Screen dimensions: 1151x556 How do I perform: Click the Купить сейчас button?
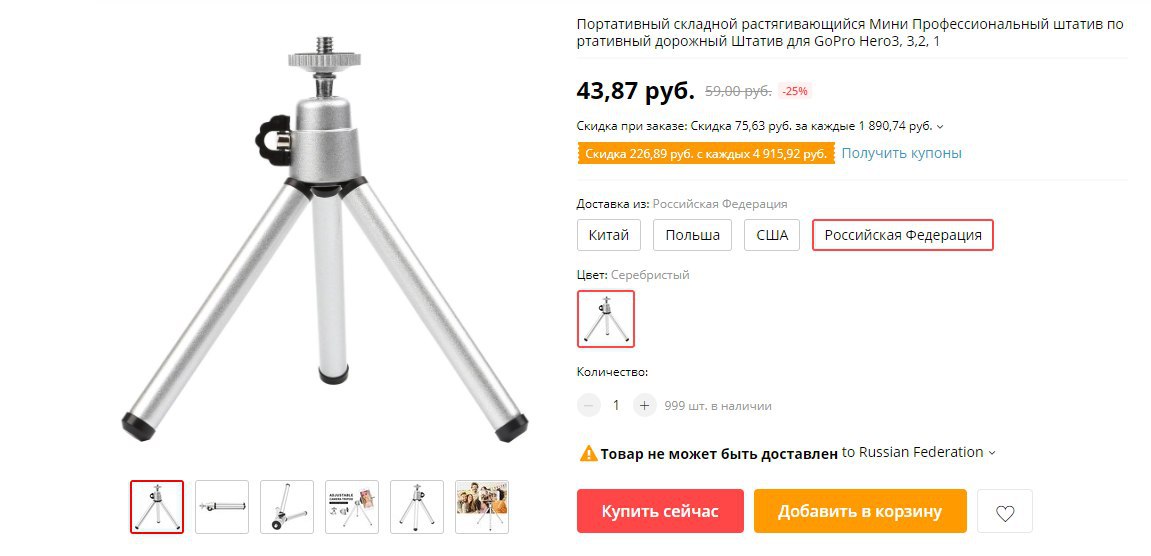point(660,511)
